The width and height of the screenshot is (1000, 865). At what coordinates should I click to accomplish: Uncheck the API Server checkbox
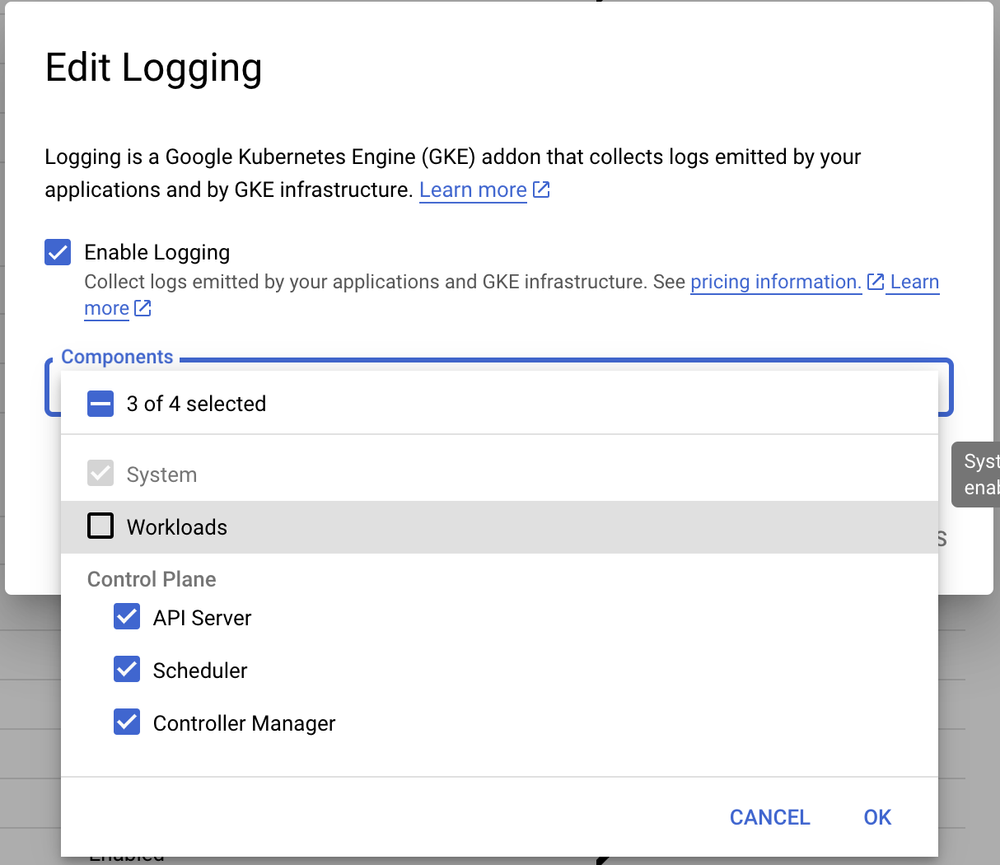coord(127,617)
